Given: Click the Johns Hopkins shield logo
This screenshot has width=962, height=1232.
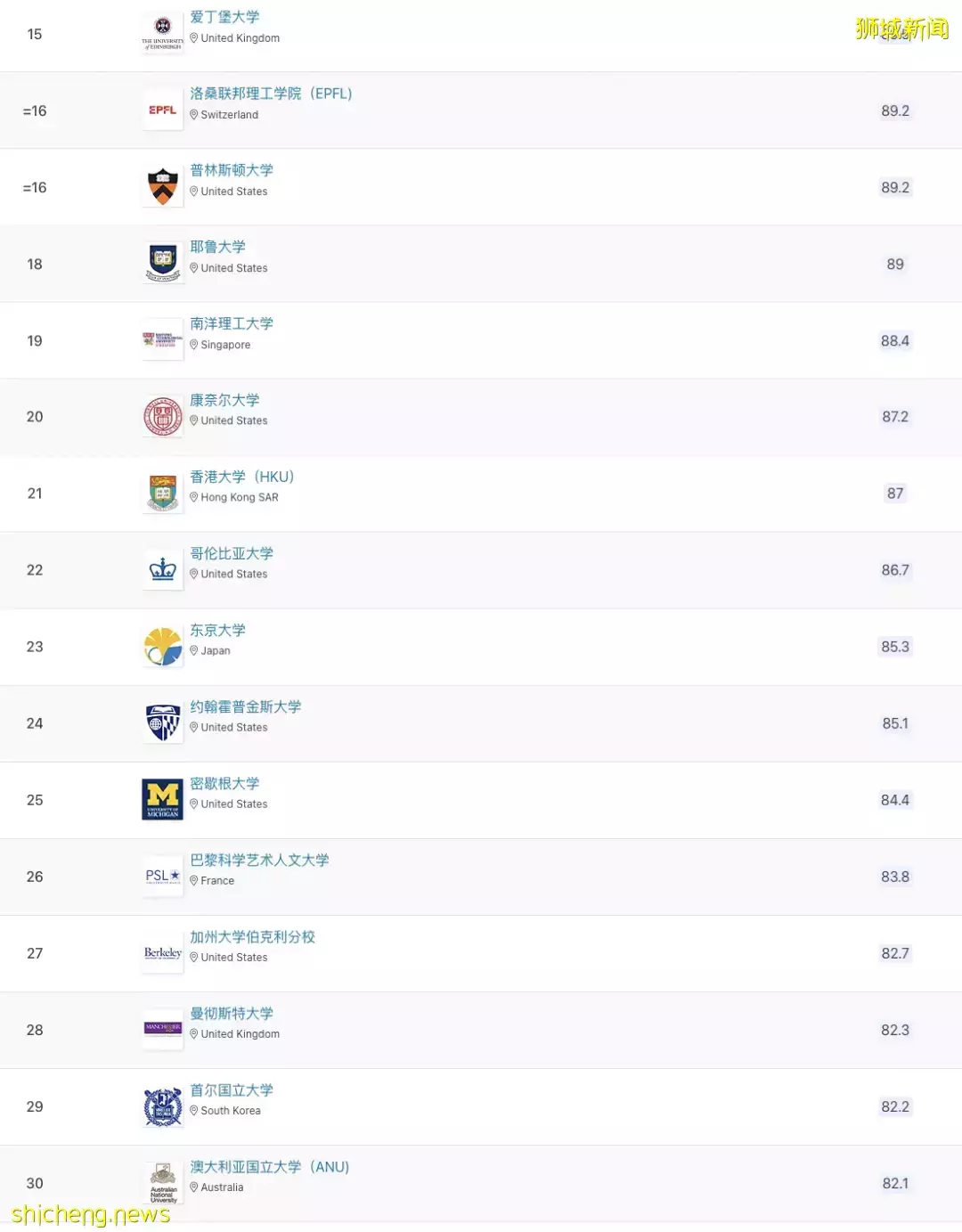Looking at the screenshot, I should point(162,723).
